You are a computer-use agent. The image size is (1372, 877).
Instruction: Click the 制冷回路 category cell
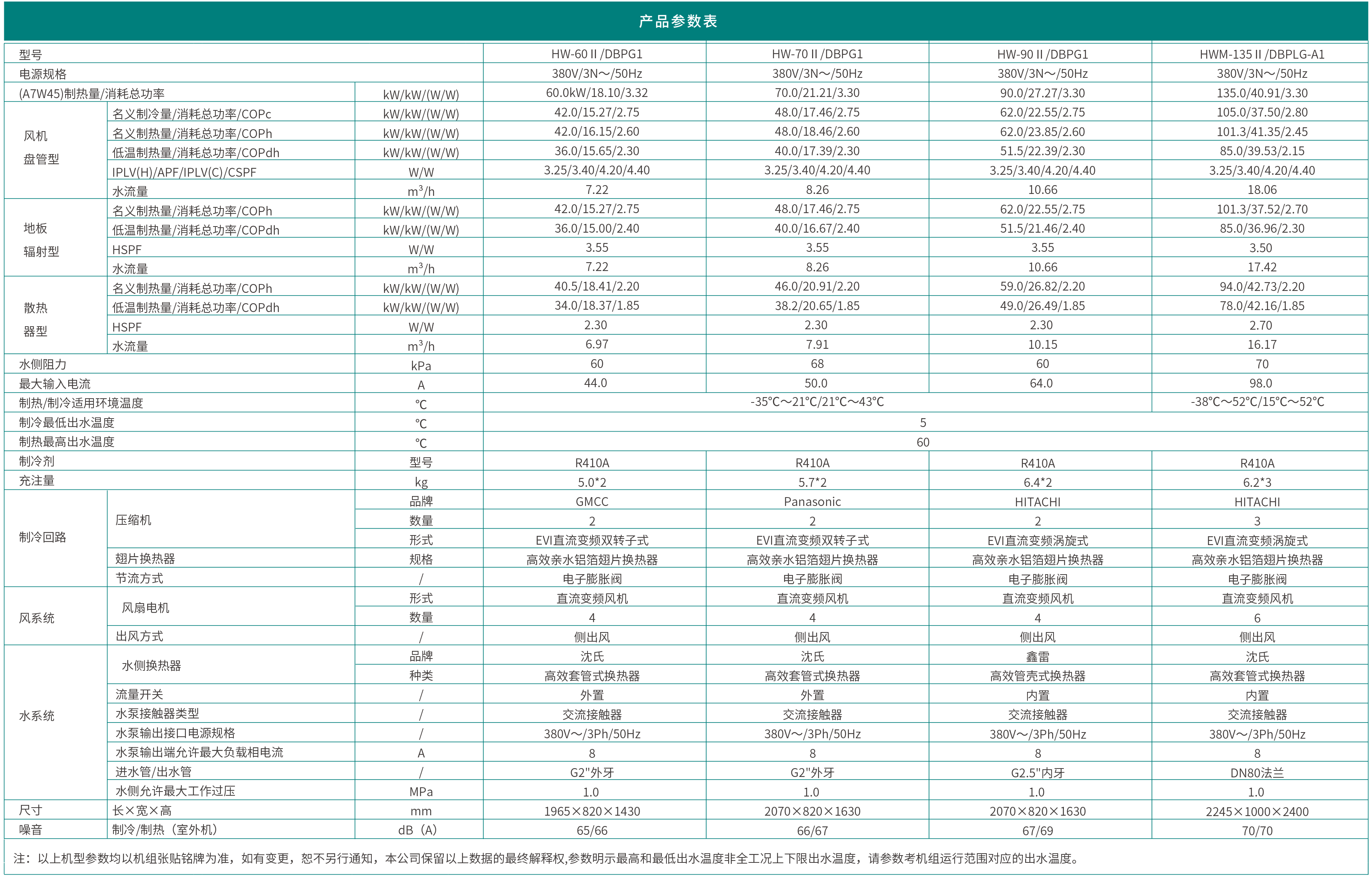coord(43,537)
